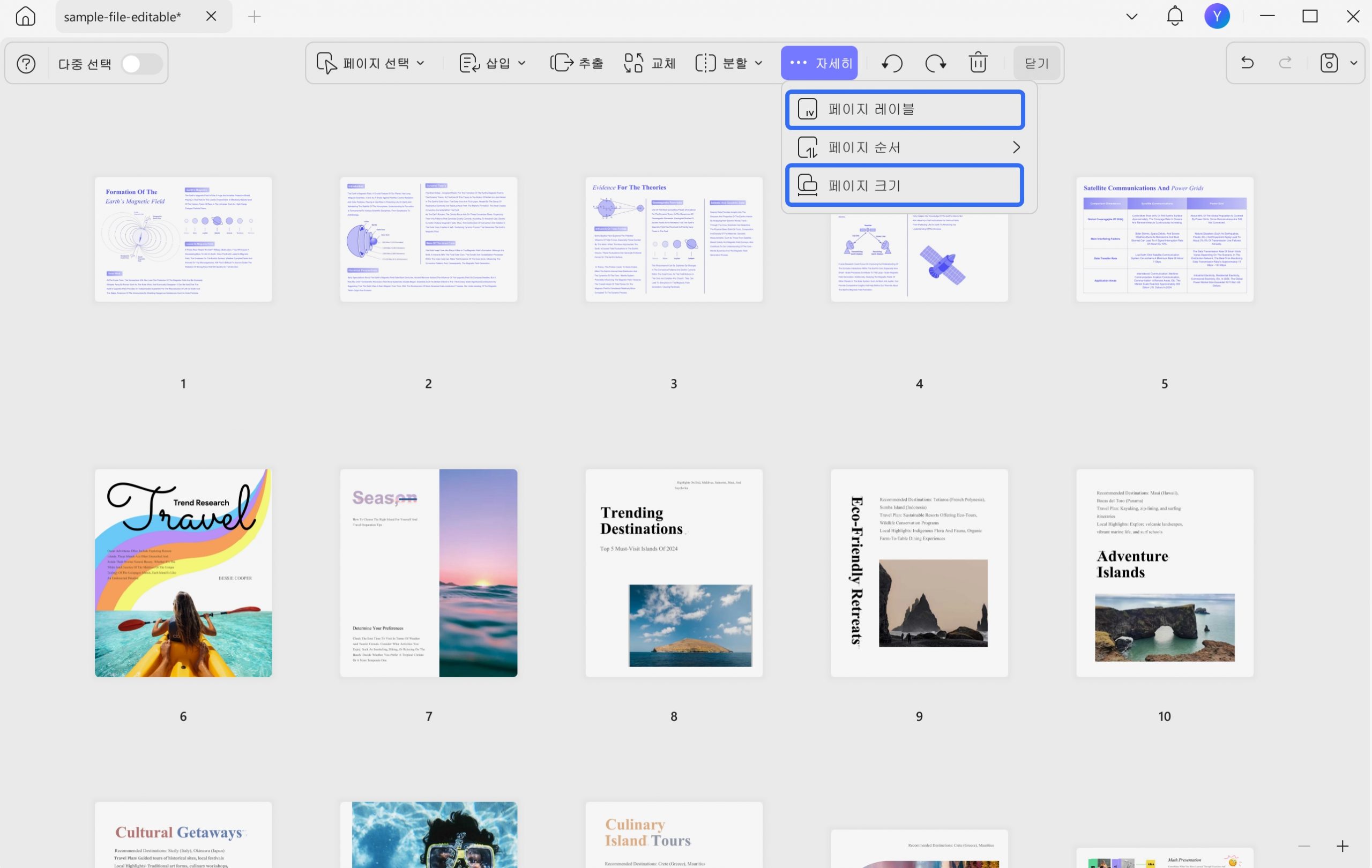Click the 닫기 close button
1372x868 pixels.
[1037, 63]
